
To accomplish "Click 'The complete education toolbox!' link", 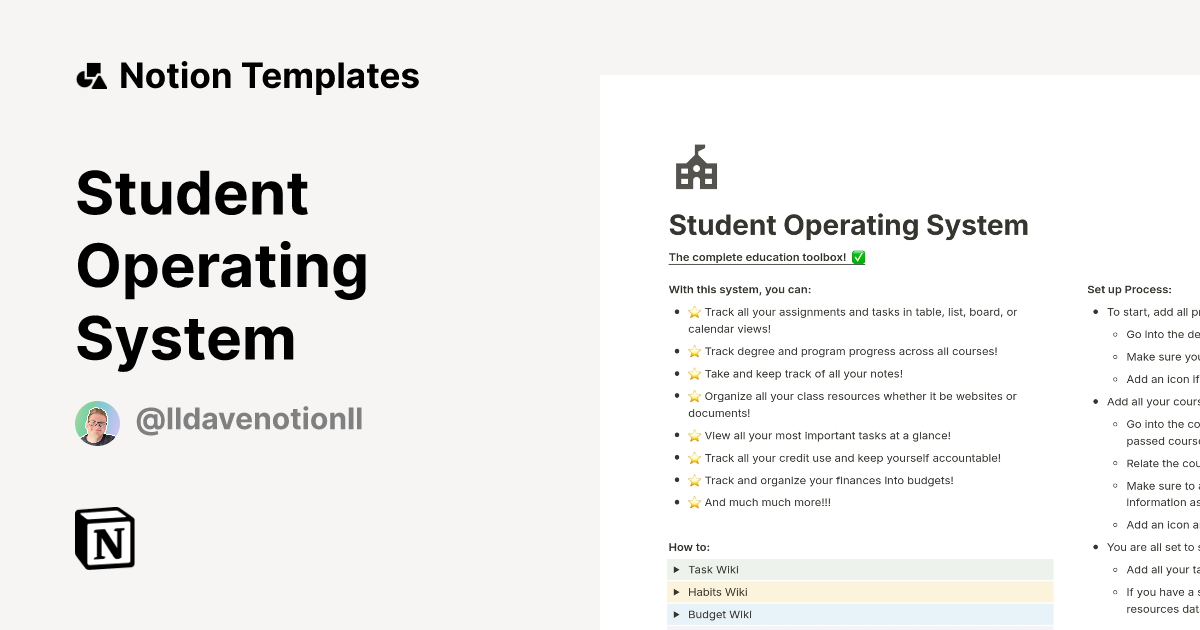I will coord(758,257).
